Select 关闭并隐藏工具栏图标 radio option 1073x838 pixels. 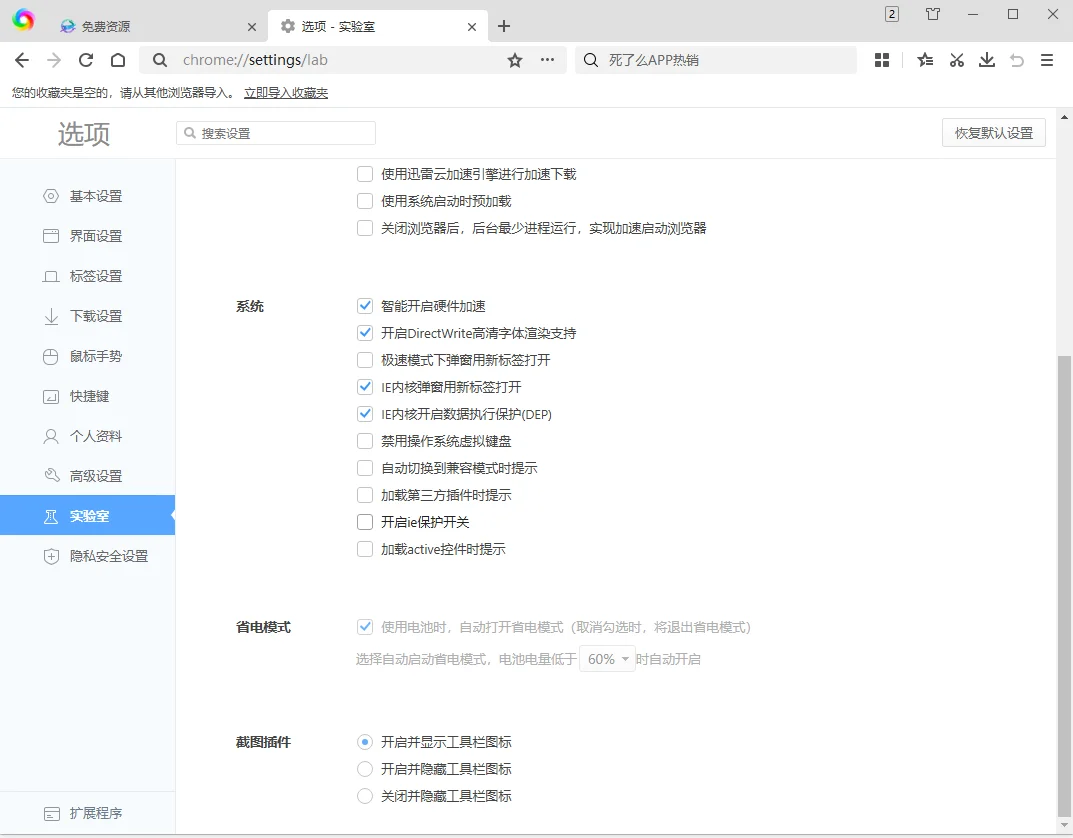click(365, 796)
